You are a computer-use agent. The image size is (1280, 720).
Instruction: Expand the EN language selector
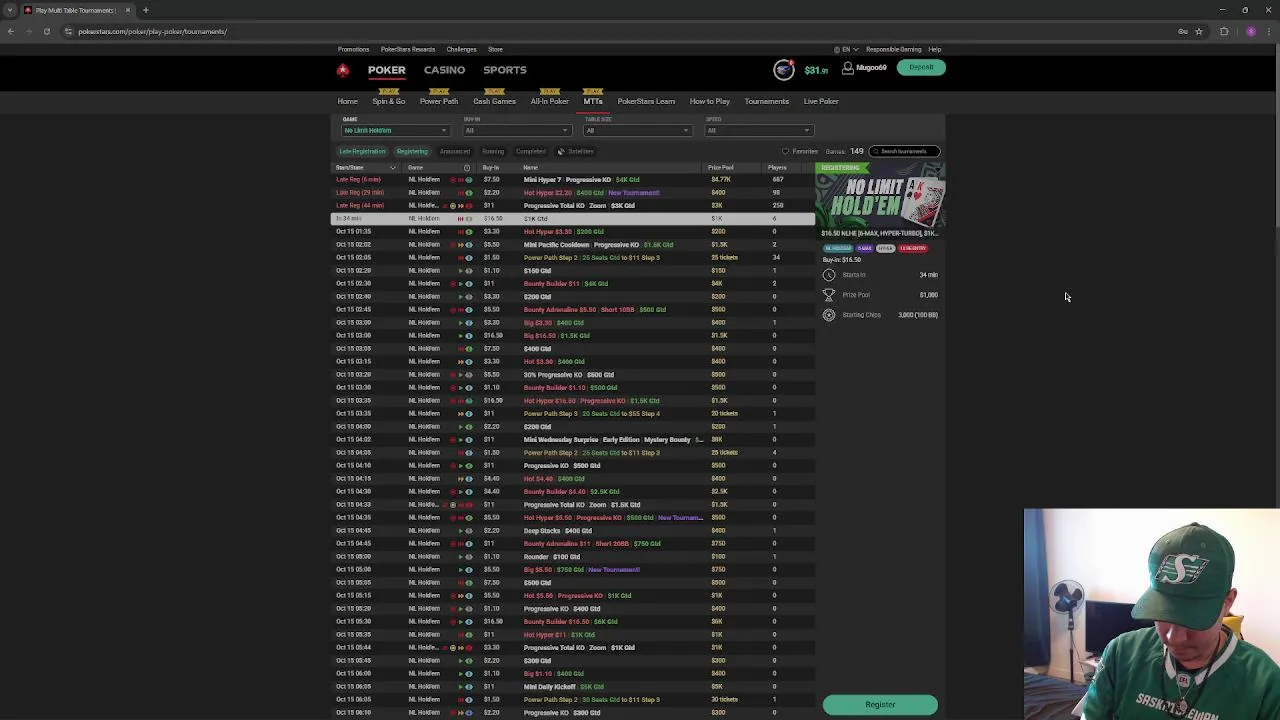click(x=847, y=49)
